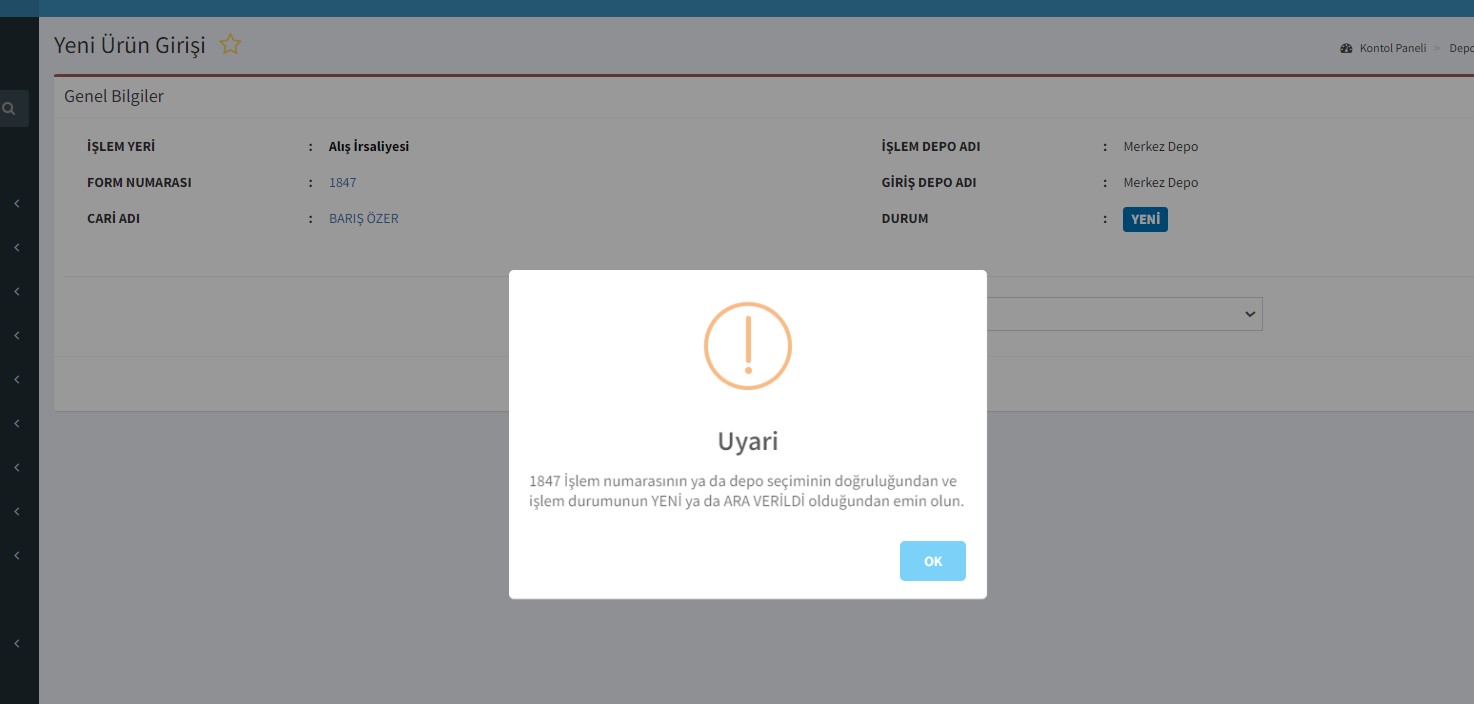This screenshot has height=704, width=1474.
Task: Click the Genel Bilgiler panel header
Action: (114, 97)
